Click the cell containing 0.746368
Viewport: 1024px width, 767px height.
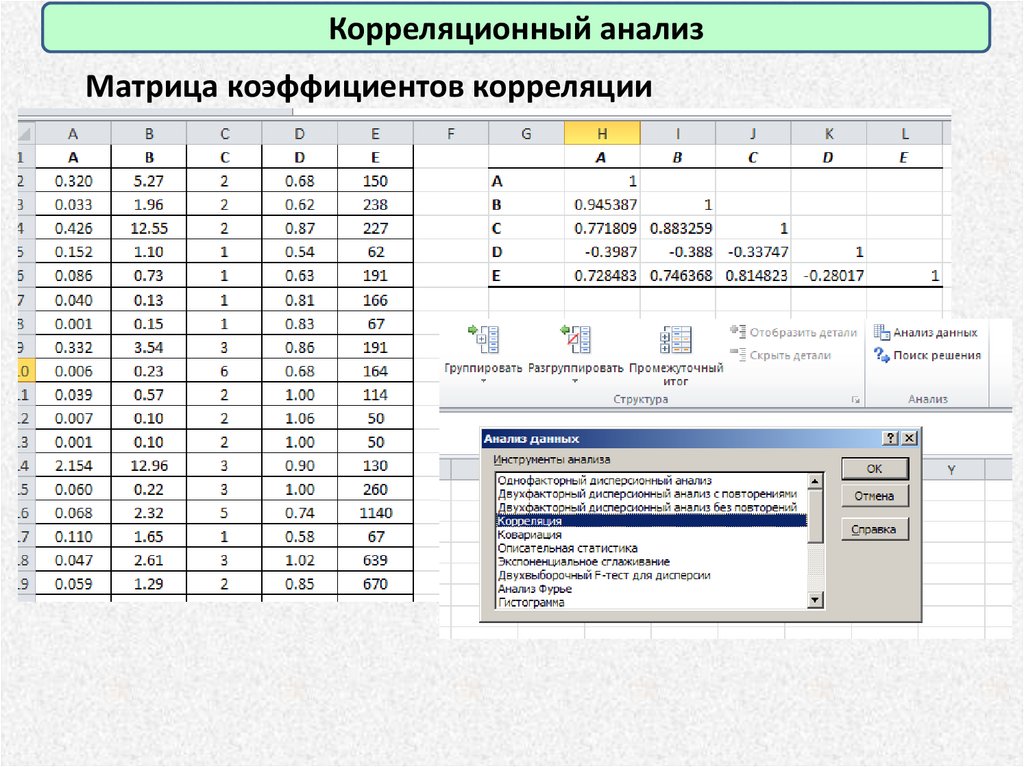tap(678, 276)
